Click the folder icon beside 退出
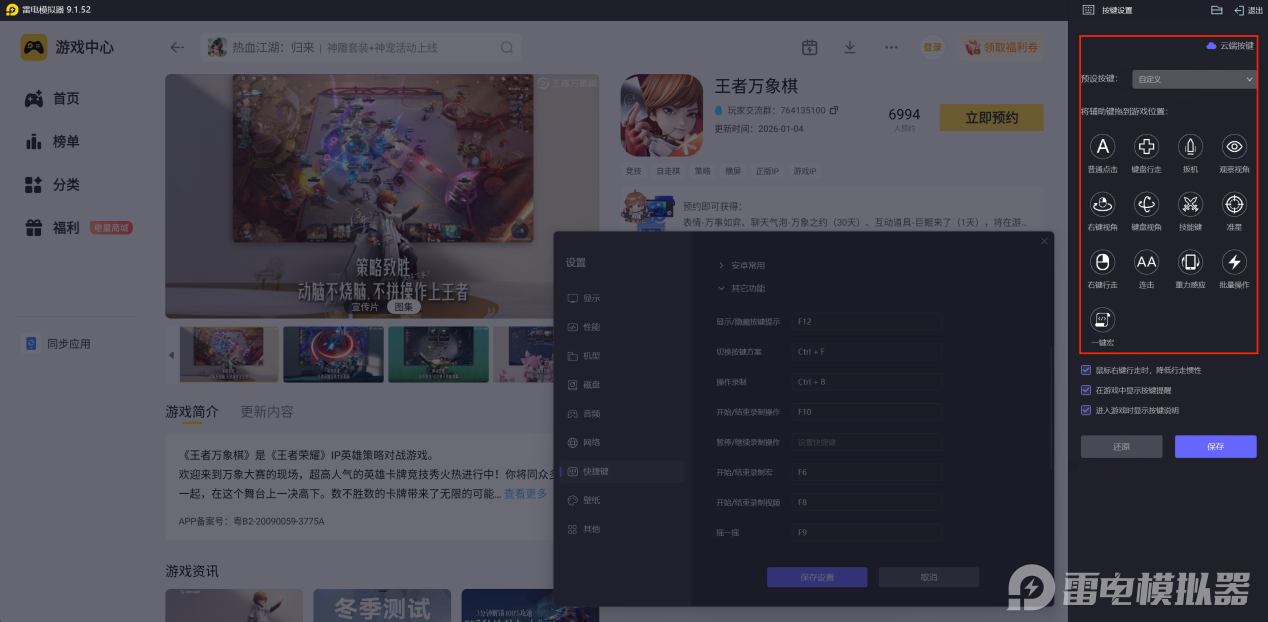Image resolution: width=1268 pixels, height=622 pixels. pos(1217,10)
